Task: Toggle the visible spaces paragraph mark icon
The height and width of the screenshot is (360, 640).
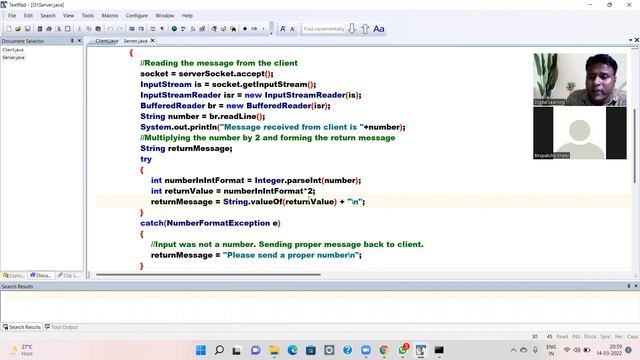Action: coord(162,29)
